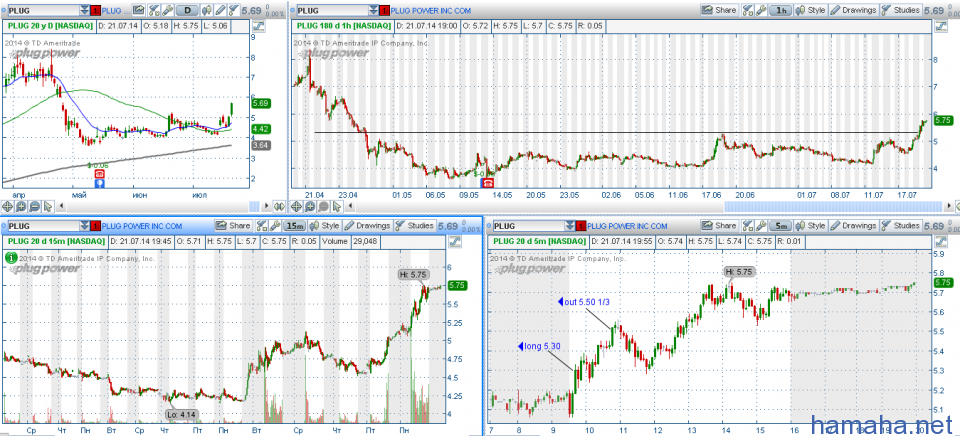Image resolution: width=960 pixels, height=436 pixels.
Task: Toggle chart mode icon at daily chart right
Action: [258, 26]
